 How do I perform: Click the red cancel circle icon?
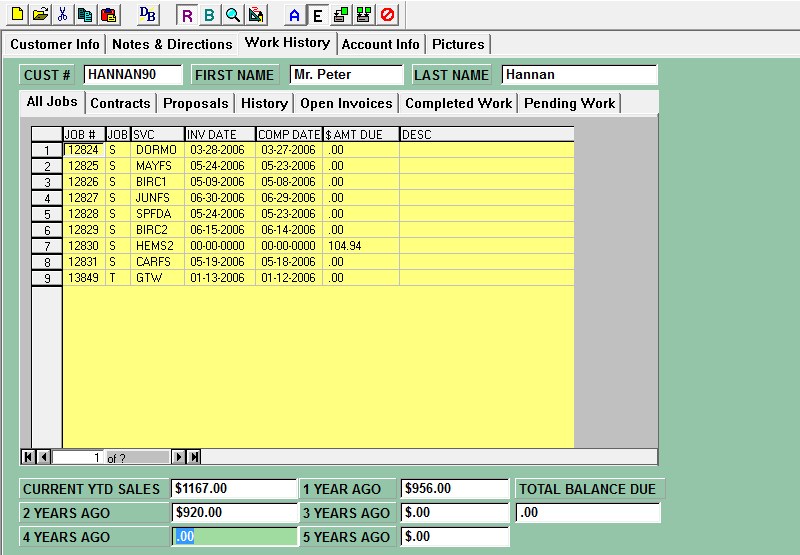click(x=386, y=15)
